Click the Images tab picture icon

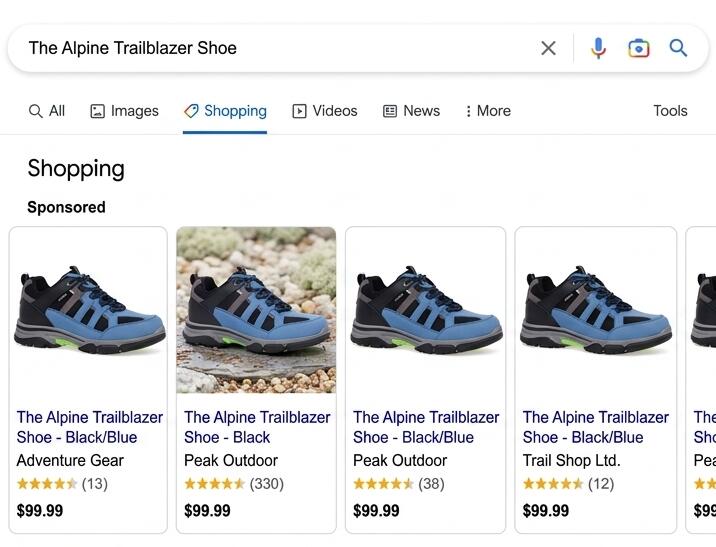[97, 111]
